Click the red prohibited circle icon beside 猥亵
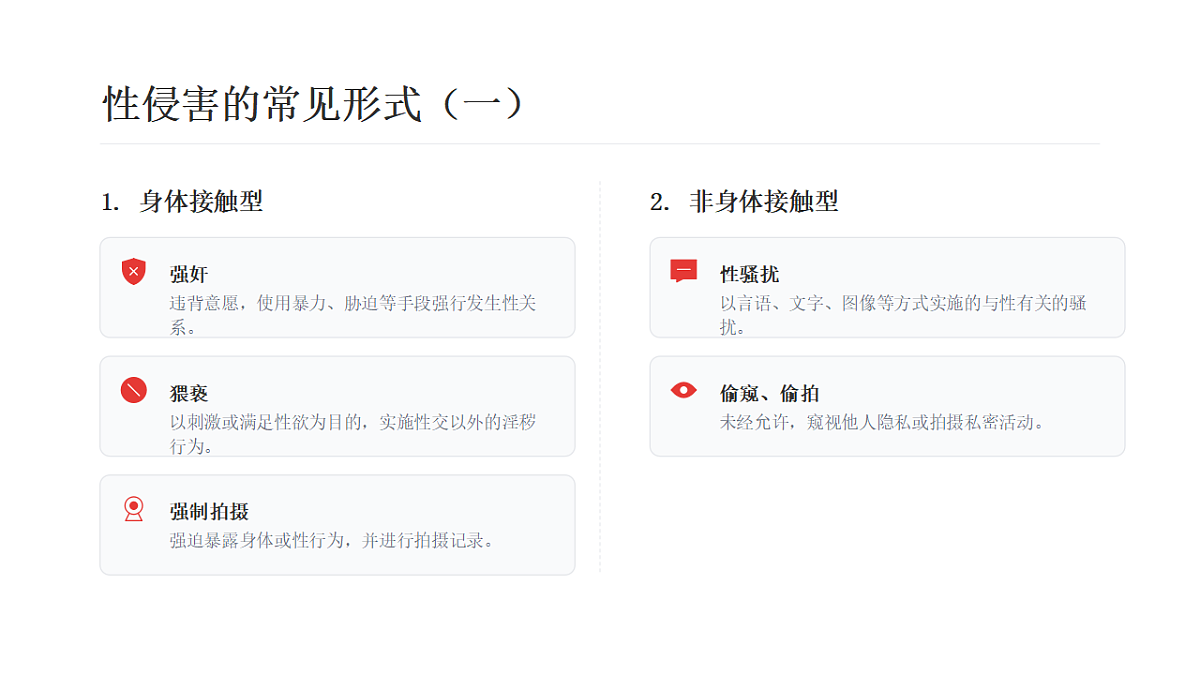This screenshot has width=1200, height=675. (x=134, y=390)
